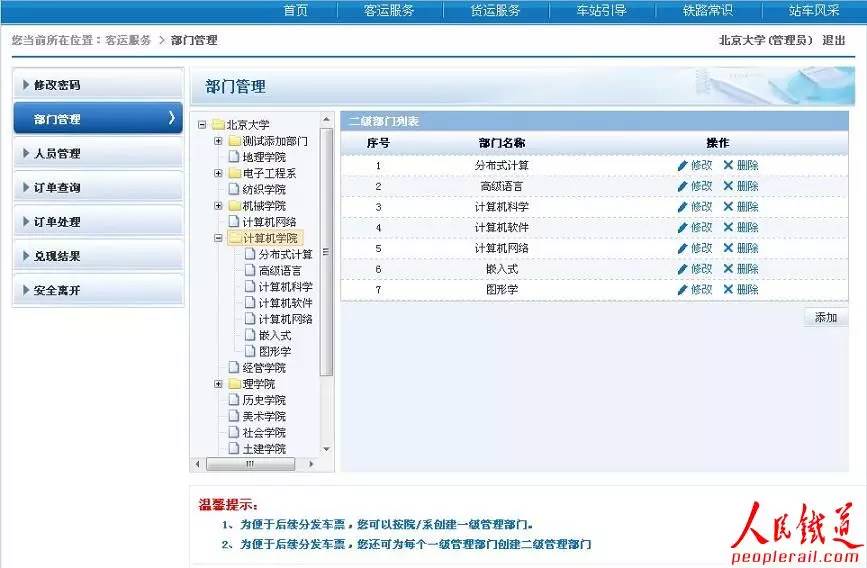
Task: Click document icon of 经管学院
Action: pyautogui.click(x=234, y=367)
